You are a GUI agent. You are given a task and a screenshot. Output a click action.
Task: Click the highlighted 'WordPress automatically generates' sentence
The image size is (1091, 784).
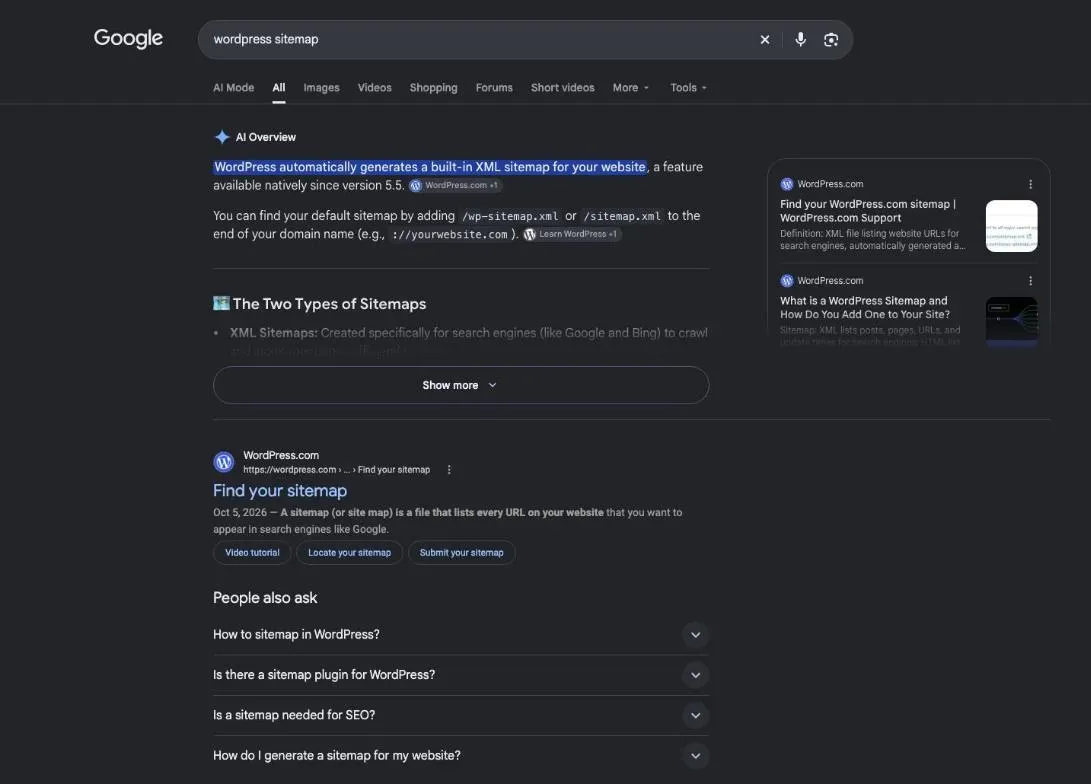430,167
